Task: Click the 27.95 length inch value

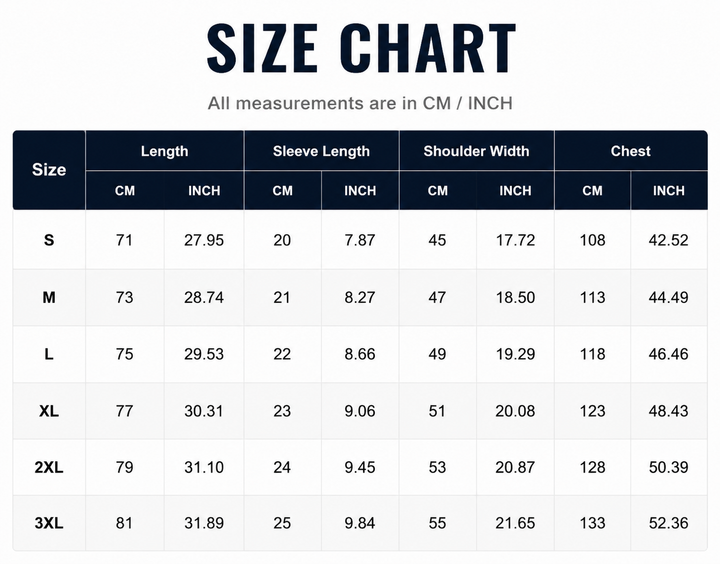Action: pos(204,240)
